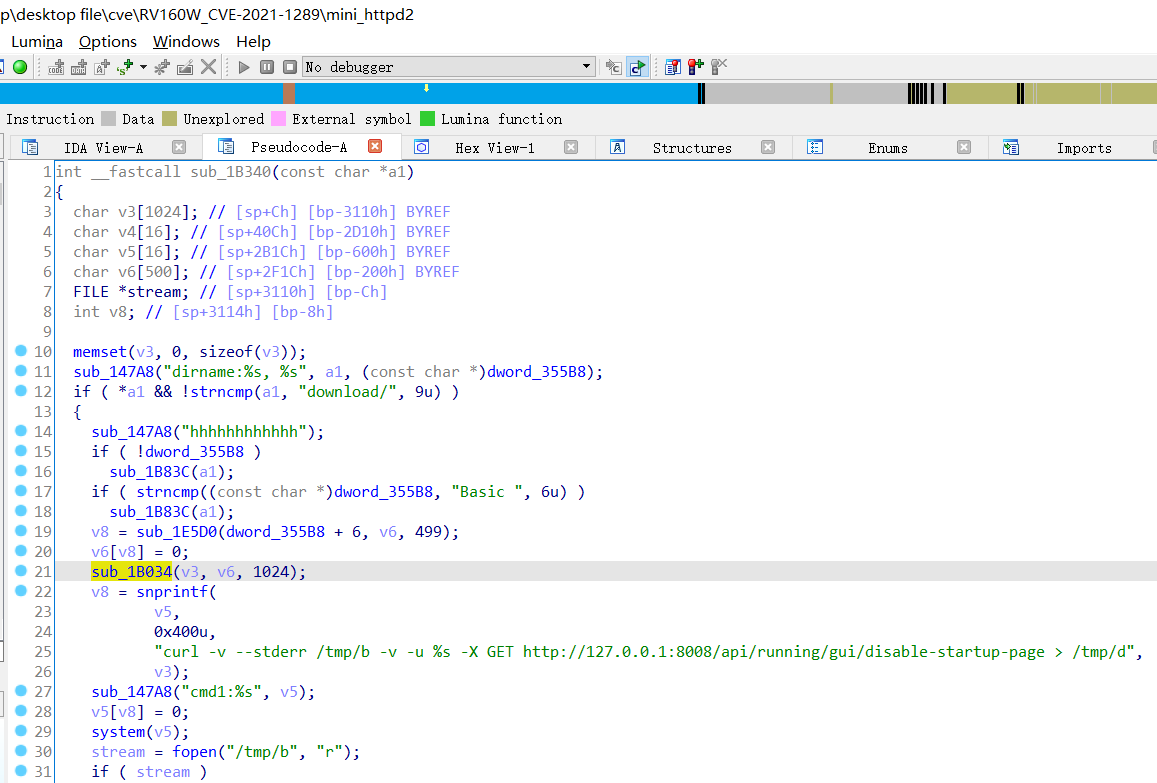The height and width of the screenshot is (783, 1157).
Task: Click sub_1B83C call on line 16
Action: click(x=150, y=472)
